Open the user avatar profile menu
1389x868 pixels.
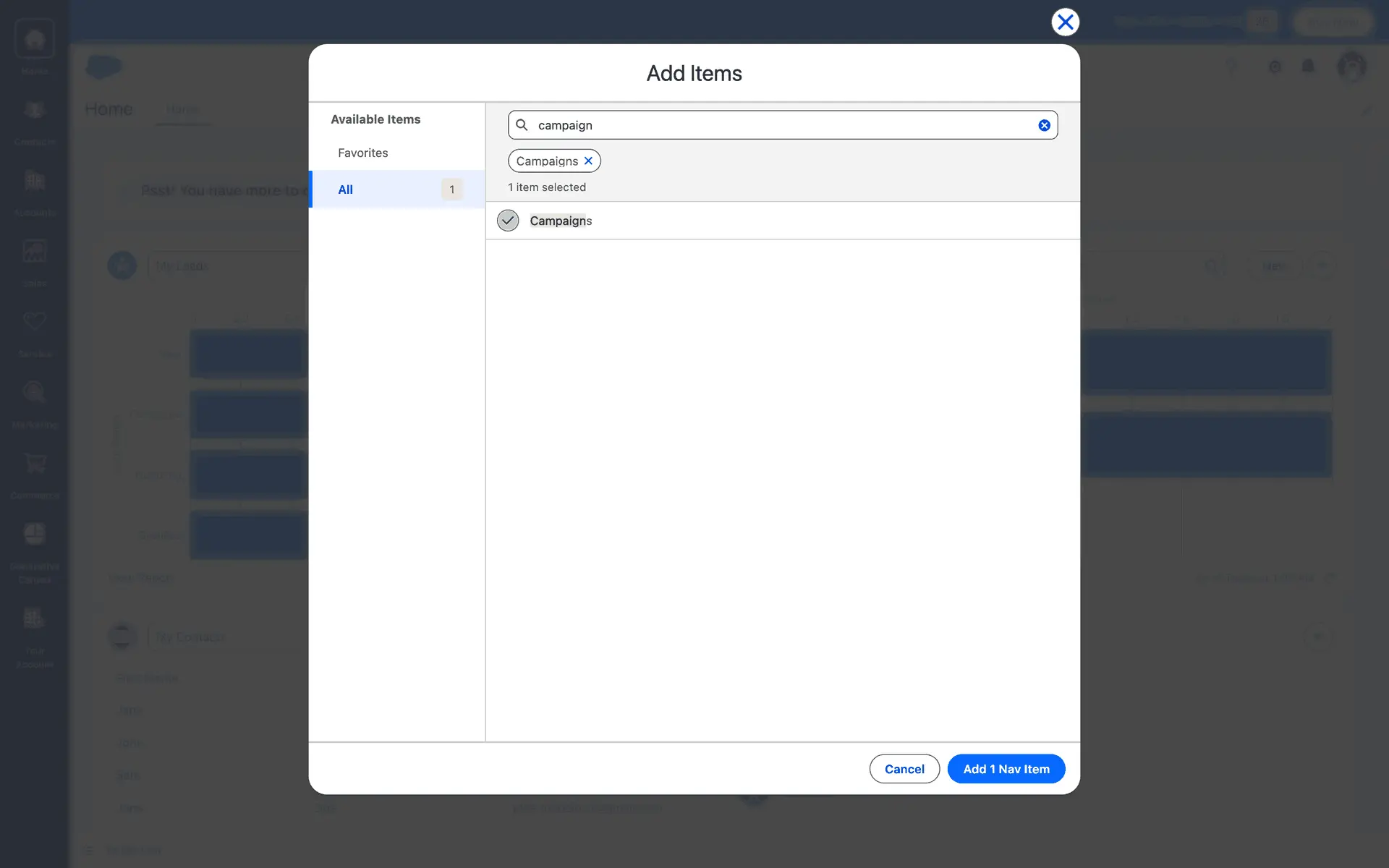(1351, 67)
